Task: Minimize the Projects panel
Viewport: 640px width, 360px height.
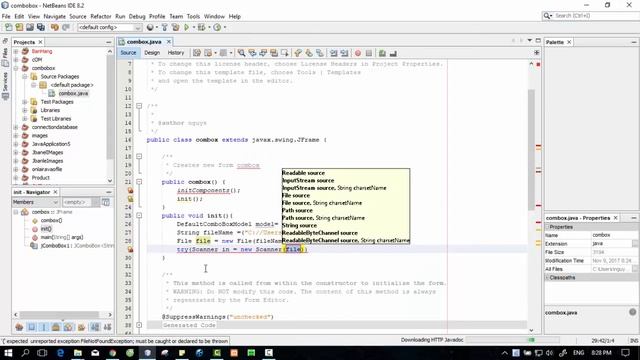Action: click(109, 42)
